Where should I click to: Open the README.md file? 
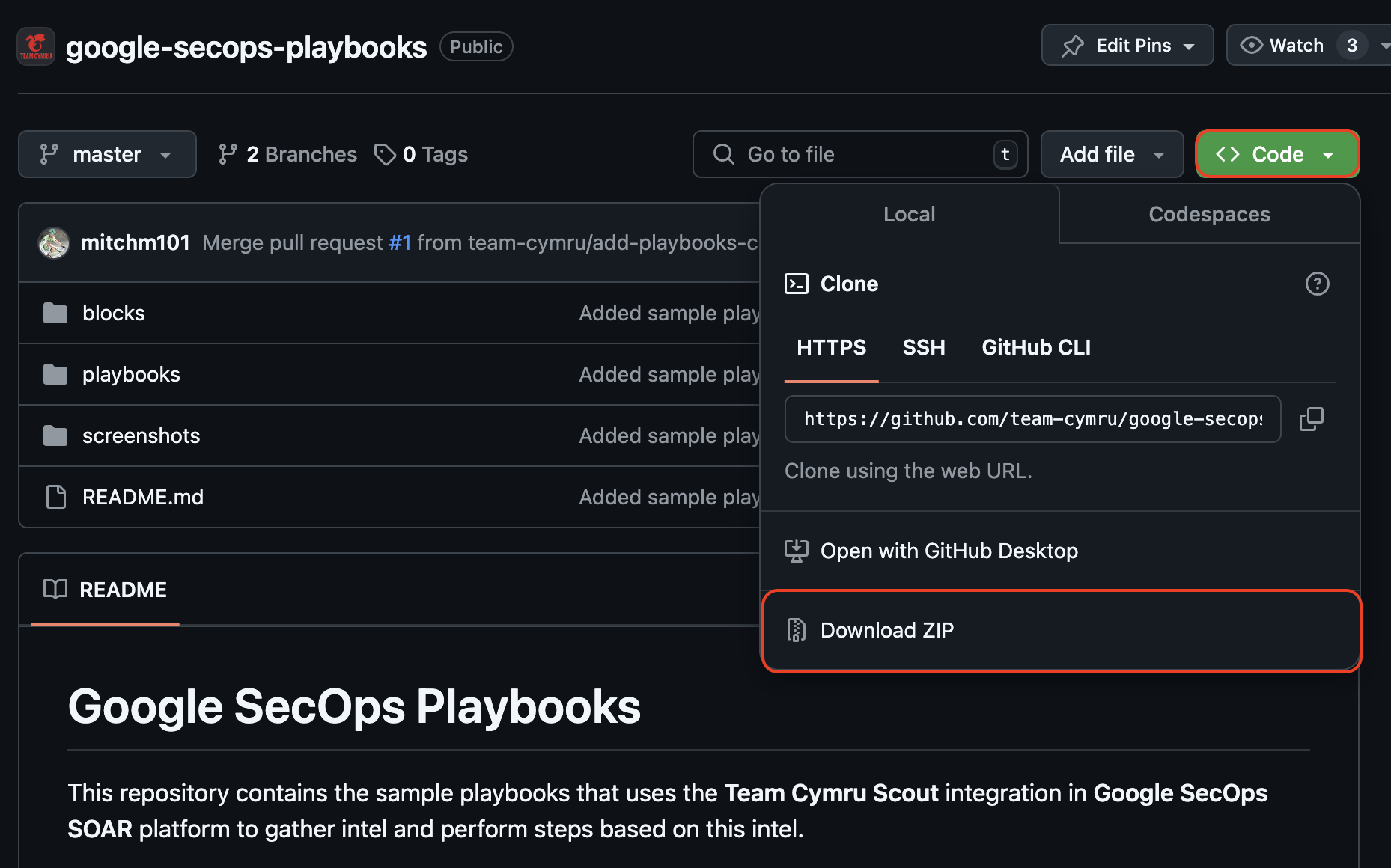143,497
